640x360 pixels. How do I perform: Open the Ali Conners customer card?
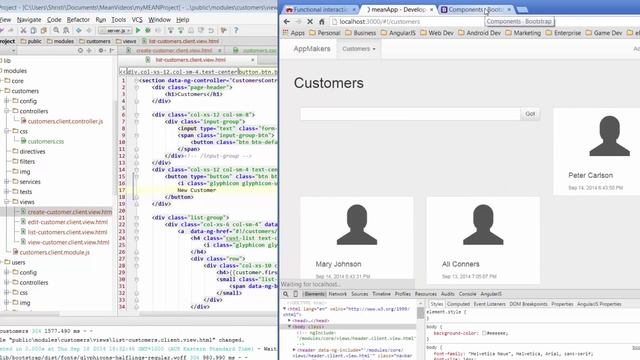pos(483,240)
